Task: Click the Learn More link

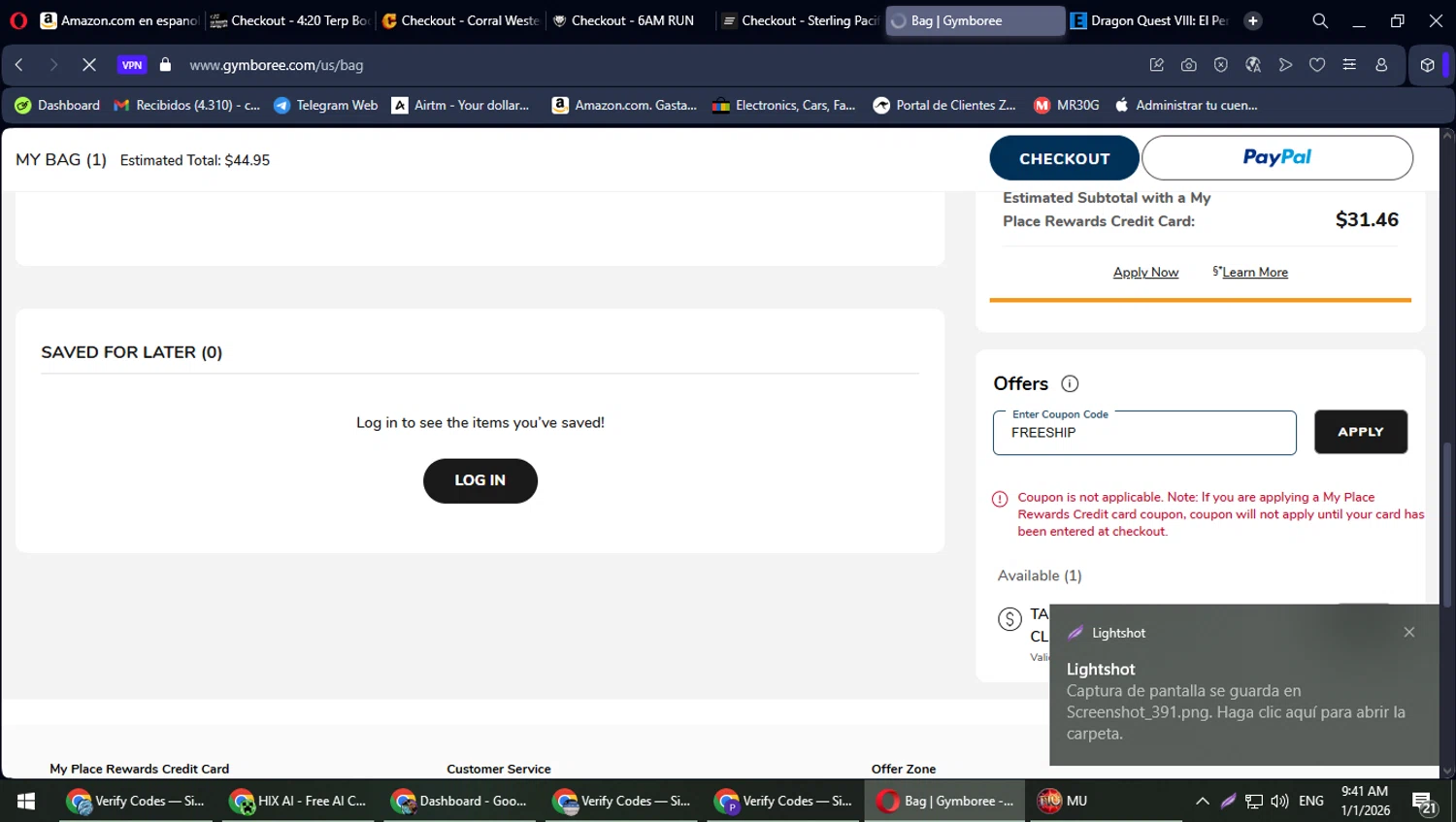Action: tap(1255, 273)
